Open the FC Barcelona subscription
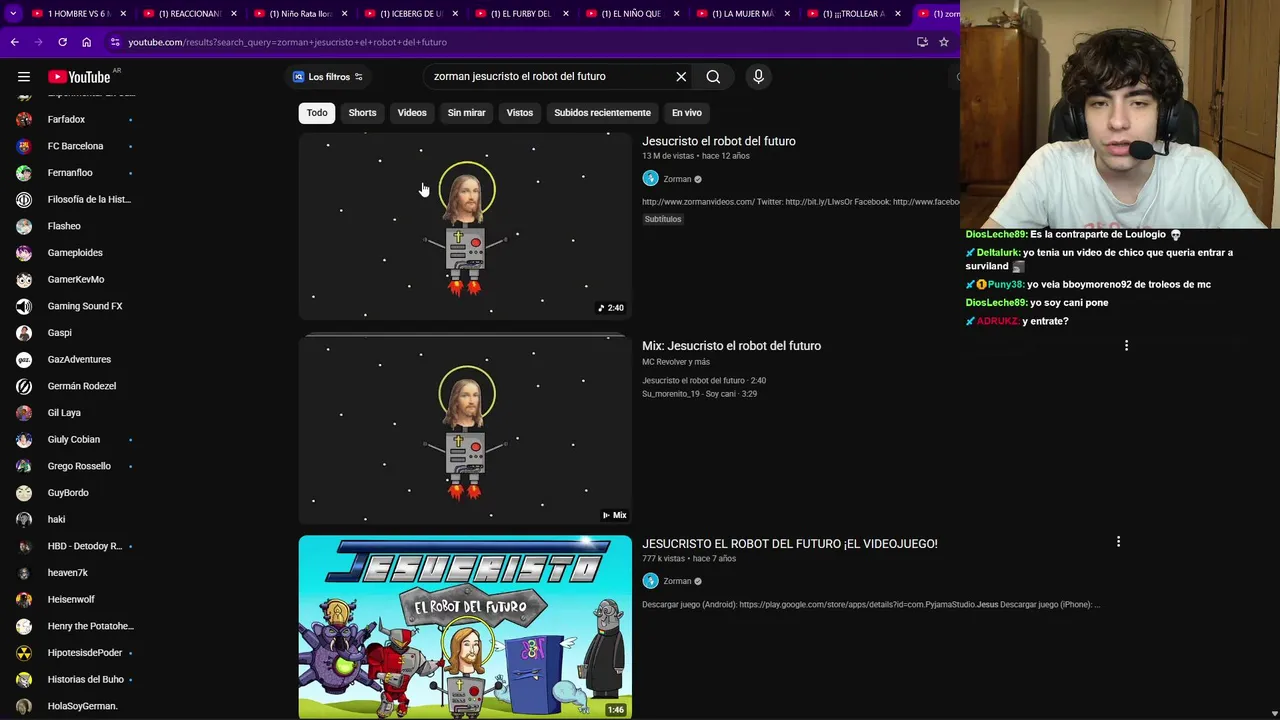 pyautogui.click(x=75, y=146)
